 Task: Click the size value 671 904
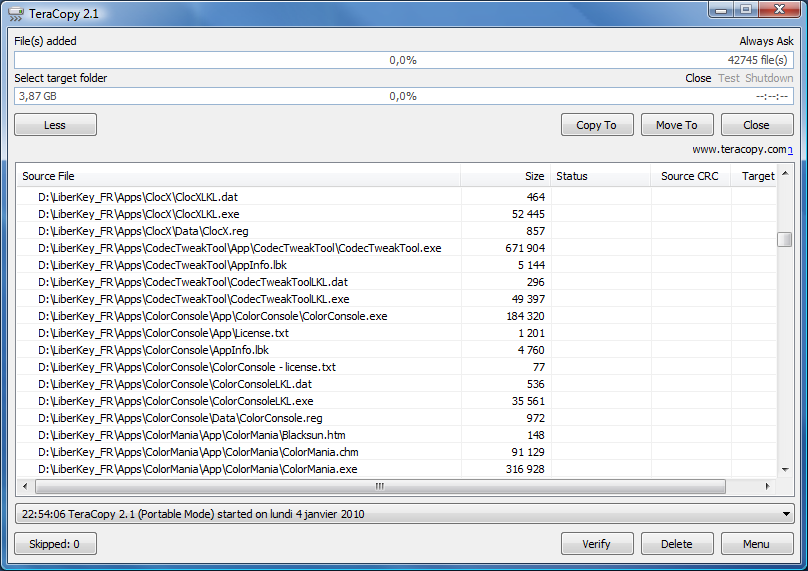(x=525, y=248)
